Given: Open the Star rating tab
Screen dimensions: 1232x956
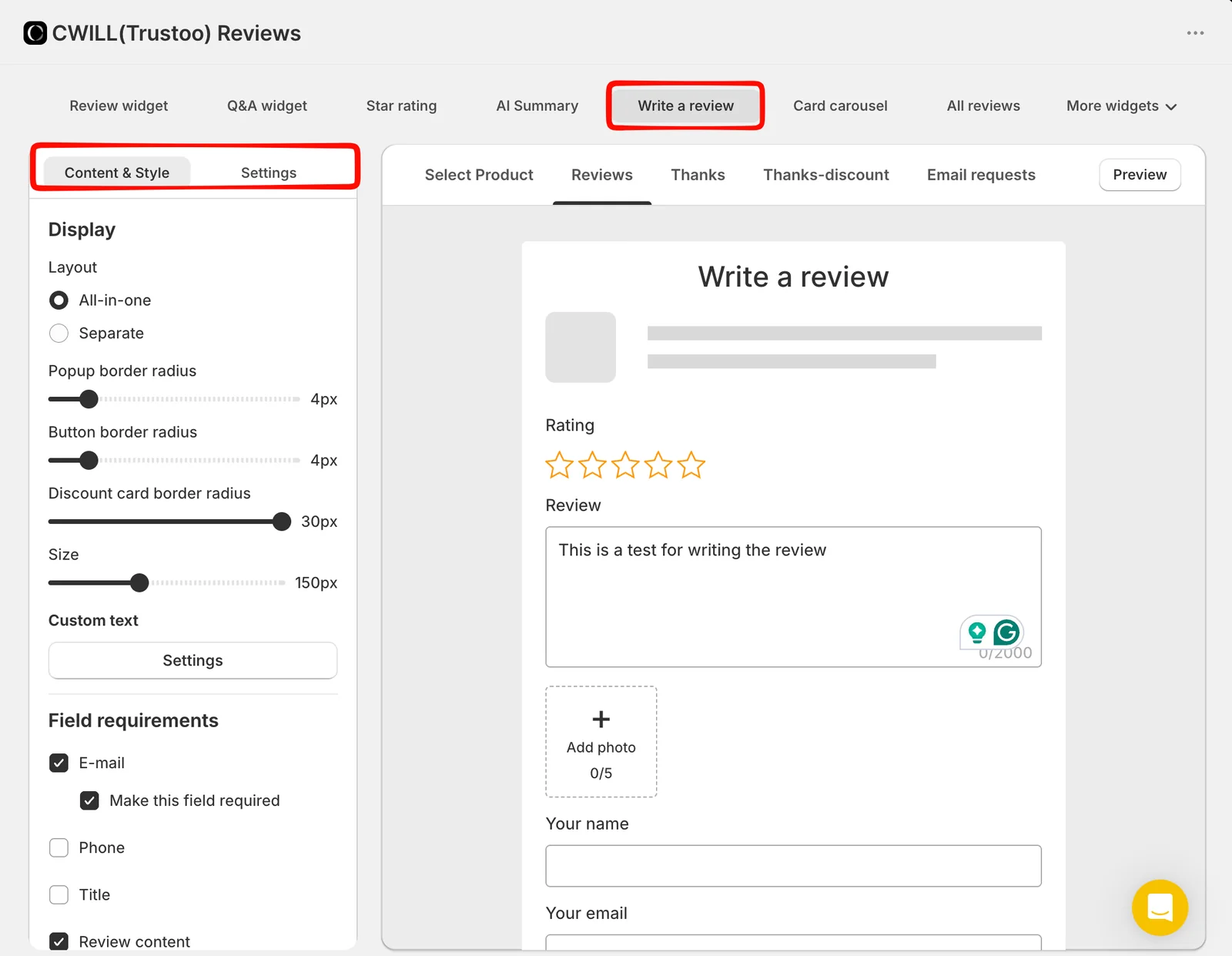Looking at the screenshot, I should [401, 106].
